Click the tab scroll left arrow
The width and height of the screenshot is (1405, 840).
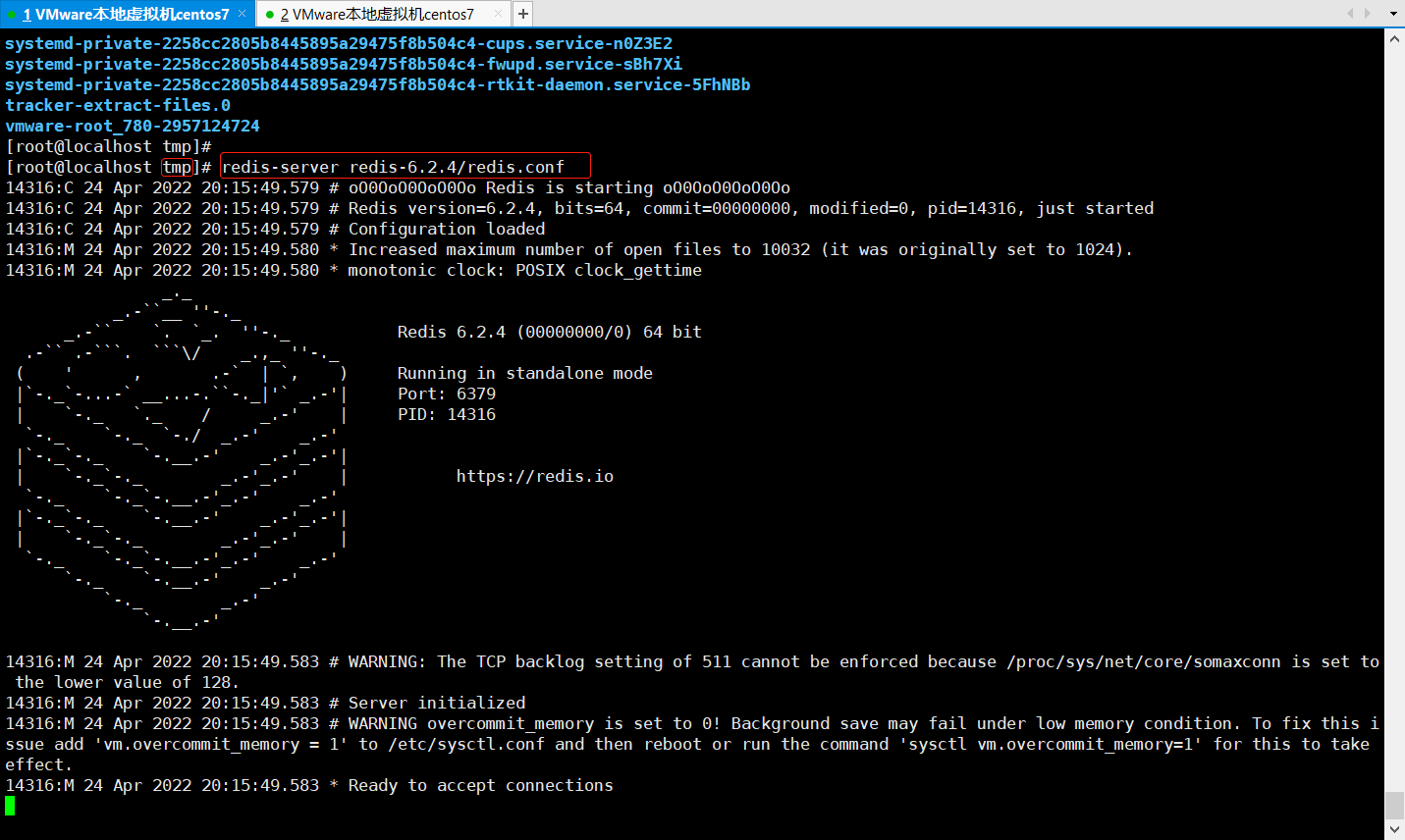coord(1350,14)
